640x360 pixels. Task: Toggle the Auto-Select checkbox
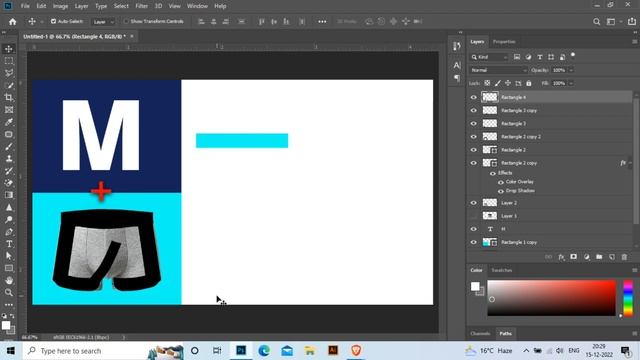(53, 21)
